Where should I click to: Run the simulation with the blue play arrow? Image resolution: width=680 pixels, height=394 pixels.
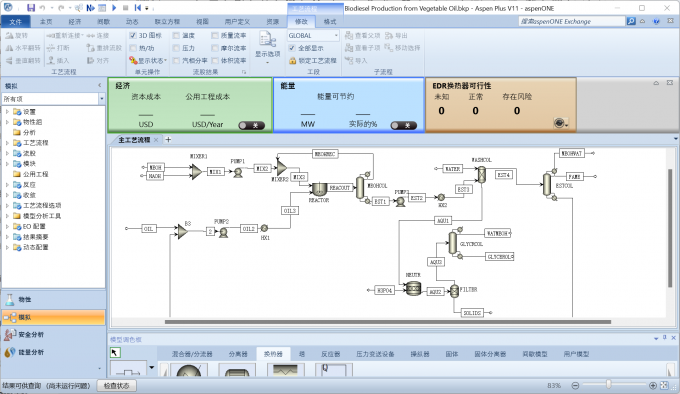114,8
